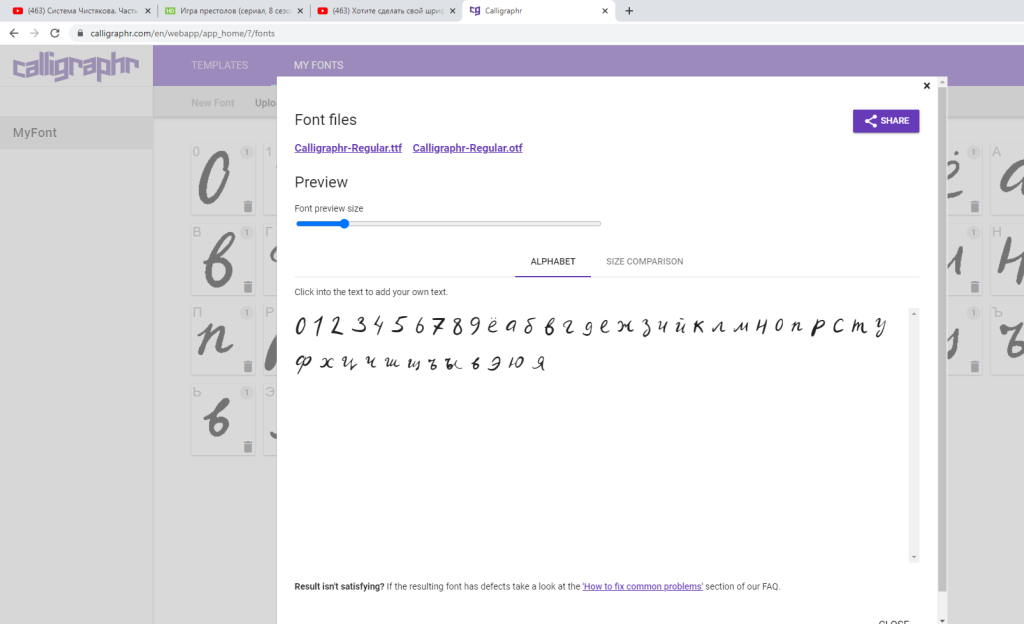Viewport: 1024px width, 624px height.
Task: Click variant count badge on glyph В
Action: pos(246,232)
